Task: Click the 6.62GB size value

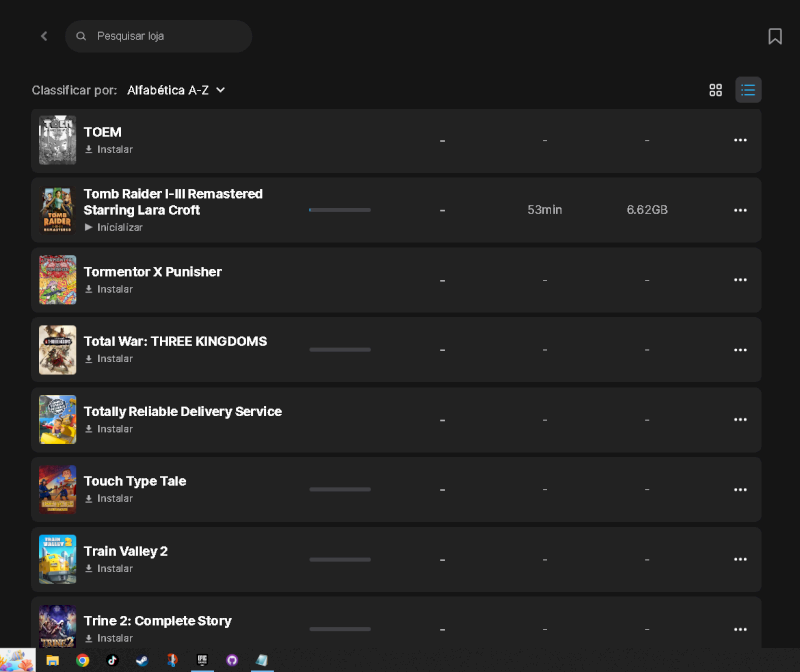Action: 647,210
